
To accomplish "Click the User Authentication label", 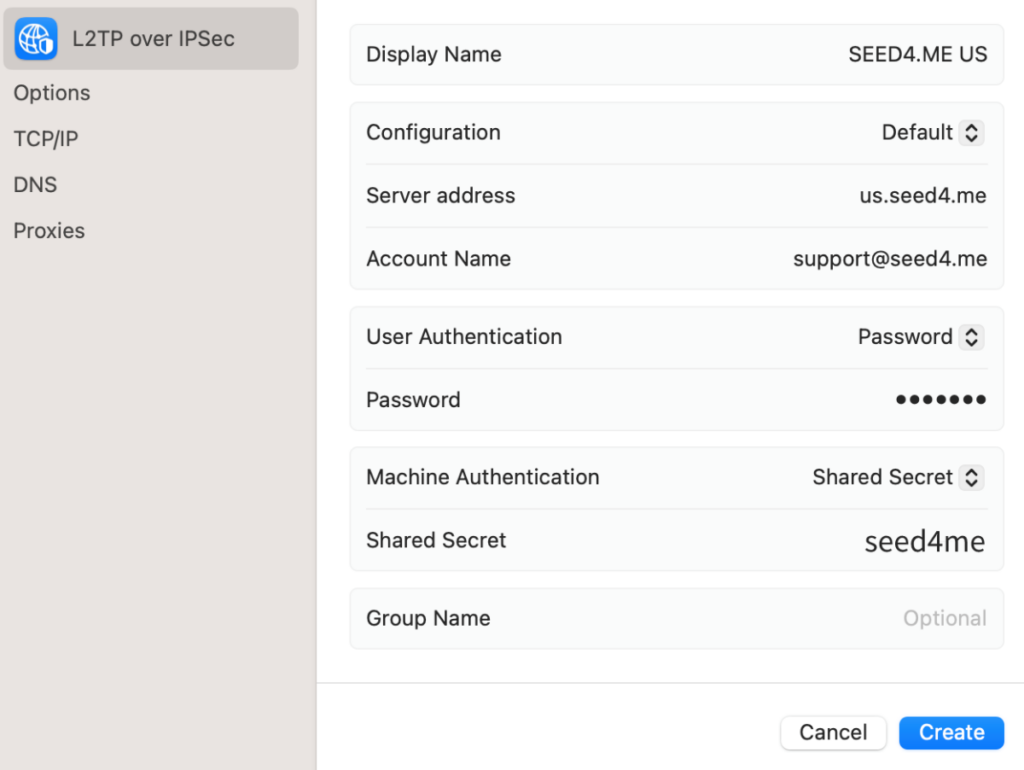I will point(464,337).
